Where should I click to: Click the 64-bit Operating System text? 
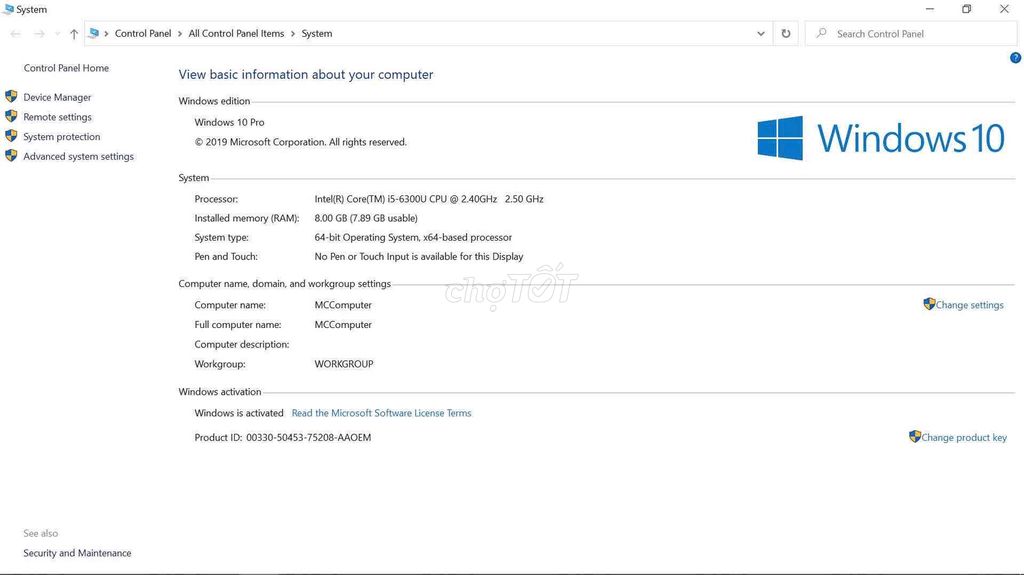coord(413,238)
